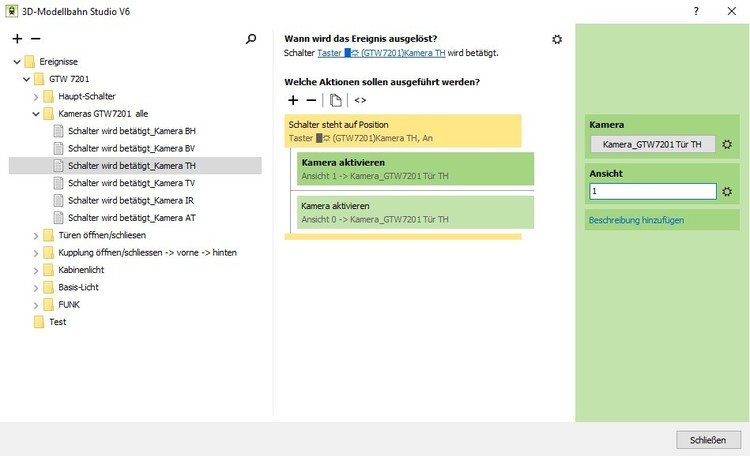Click the Schließen button
The width and height of the screenshot is (750, 456).
tap(708, 440)
